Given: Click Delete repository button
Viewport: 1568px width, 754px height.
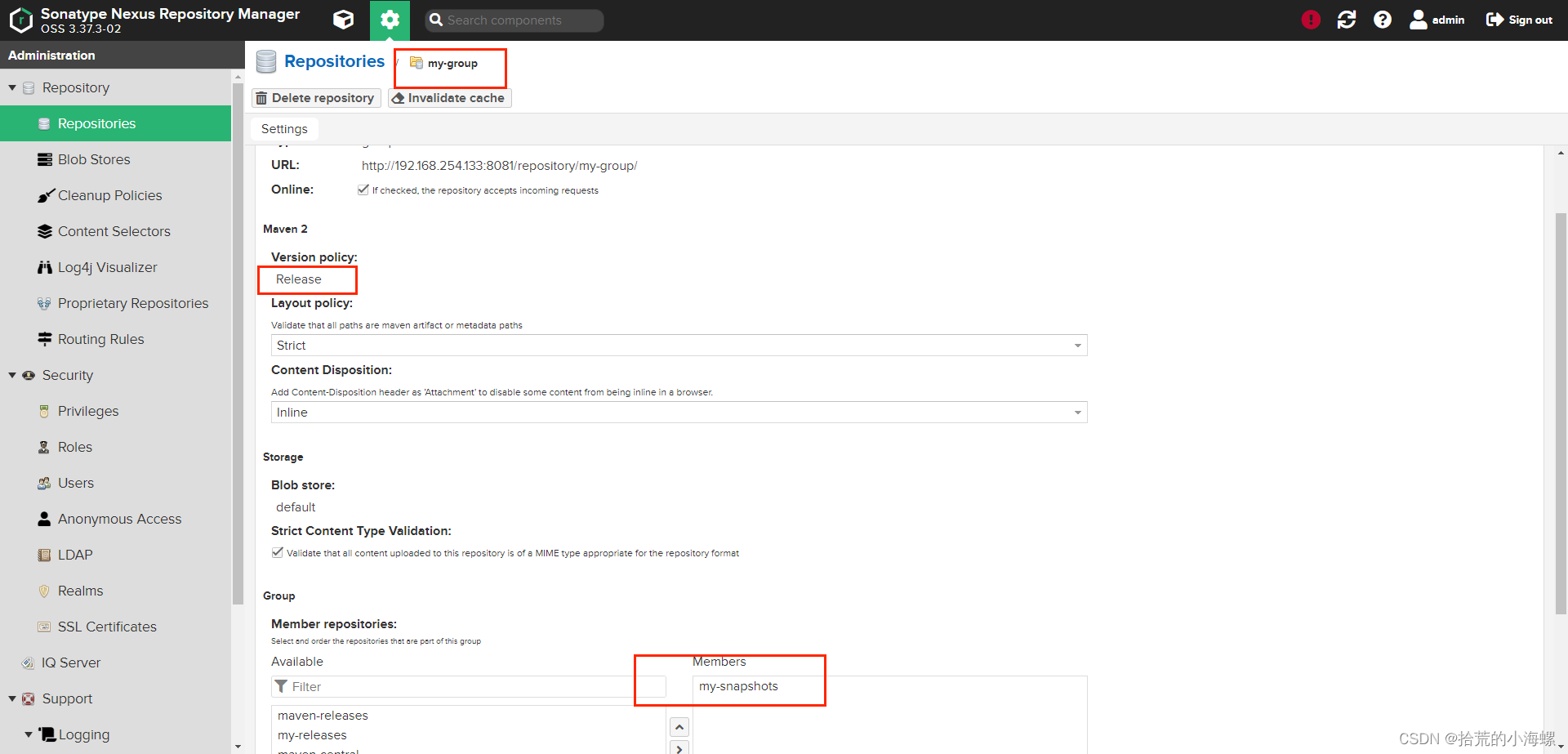Looking at the screenshot, I should 316,98.
